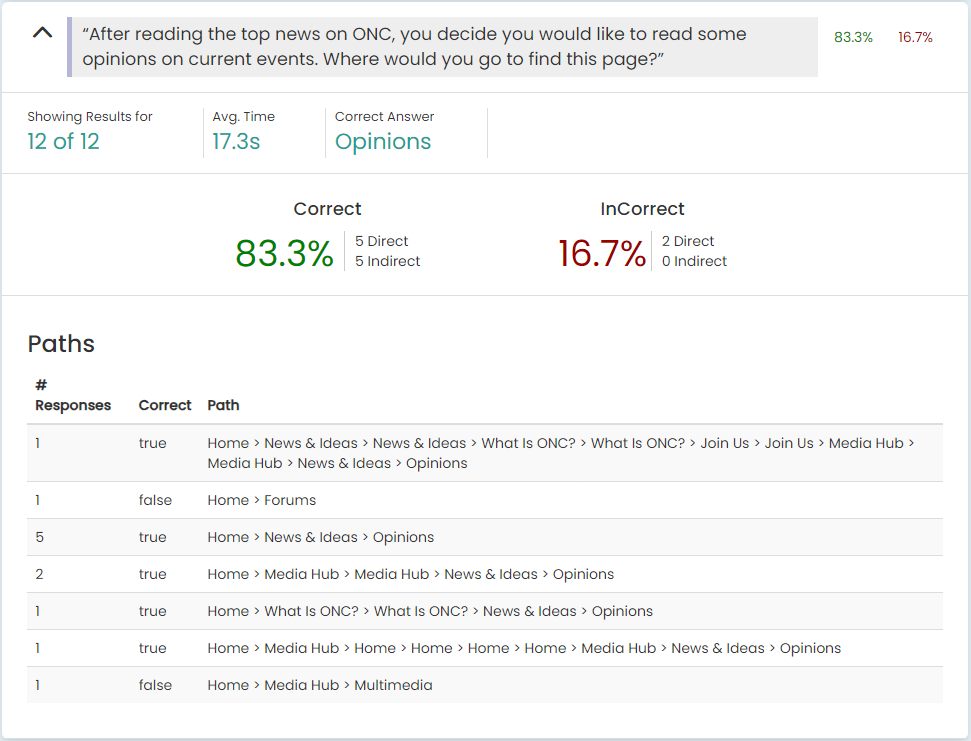Click the task question text about ONC opinions
The image size is (971, 741).
[x=414, y=46]
